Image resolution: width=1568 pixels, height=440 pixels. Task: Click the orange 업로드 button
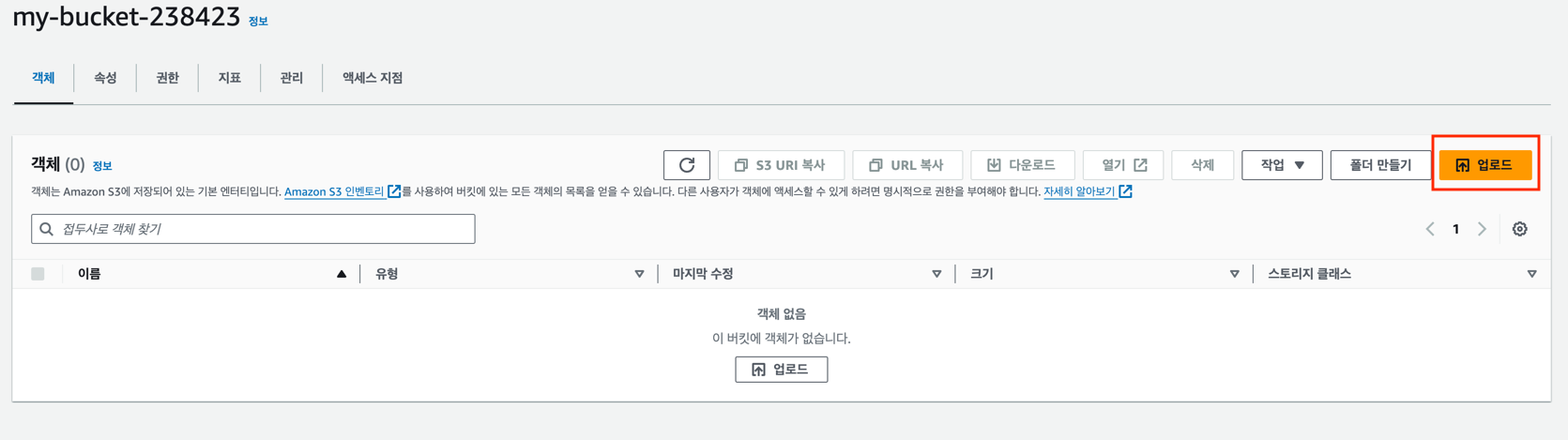(x=1485, y=165)
